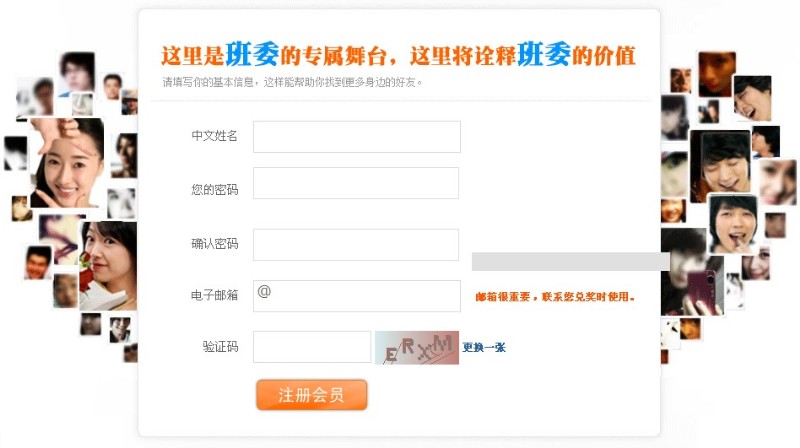Viewport: 800px width, 448px height.
Task: Click the 验证码 label text
Action: tap(220, 347)
